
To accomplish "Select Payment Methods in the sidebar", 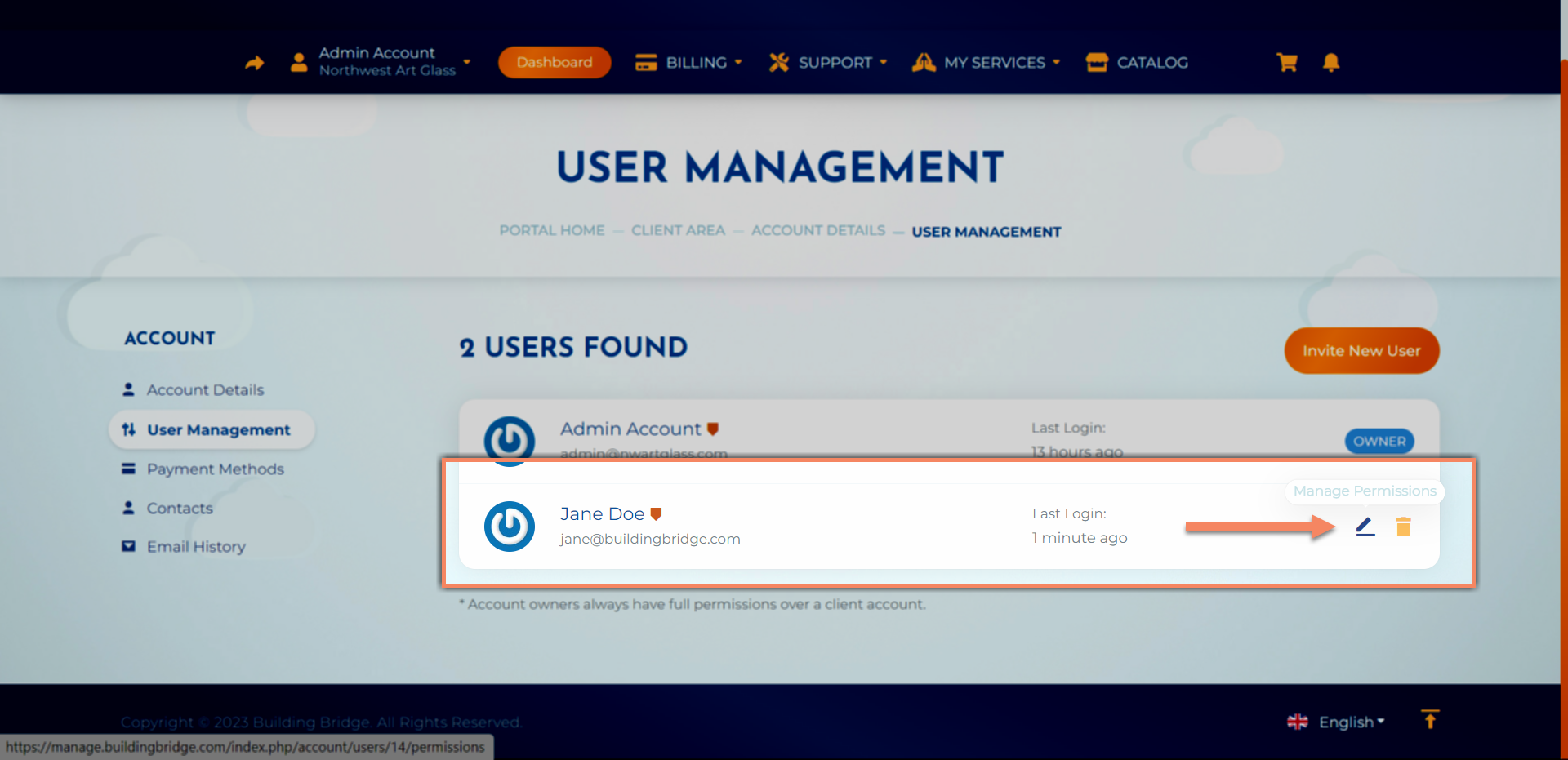I will 215,469.
